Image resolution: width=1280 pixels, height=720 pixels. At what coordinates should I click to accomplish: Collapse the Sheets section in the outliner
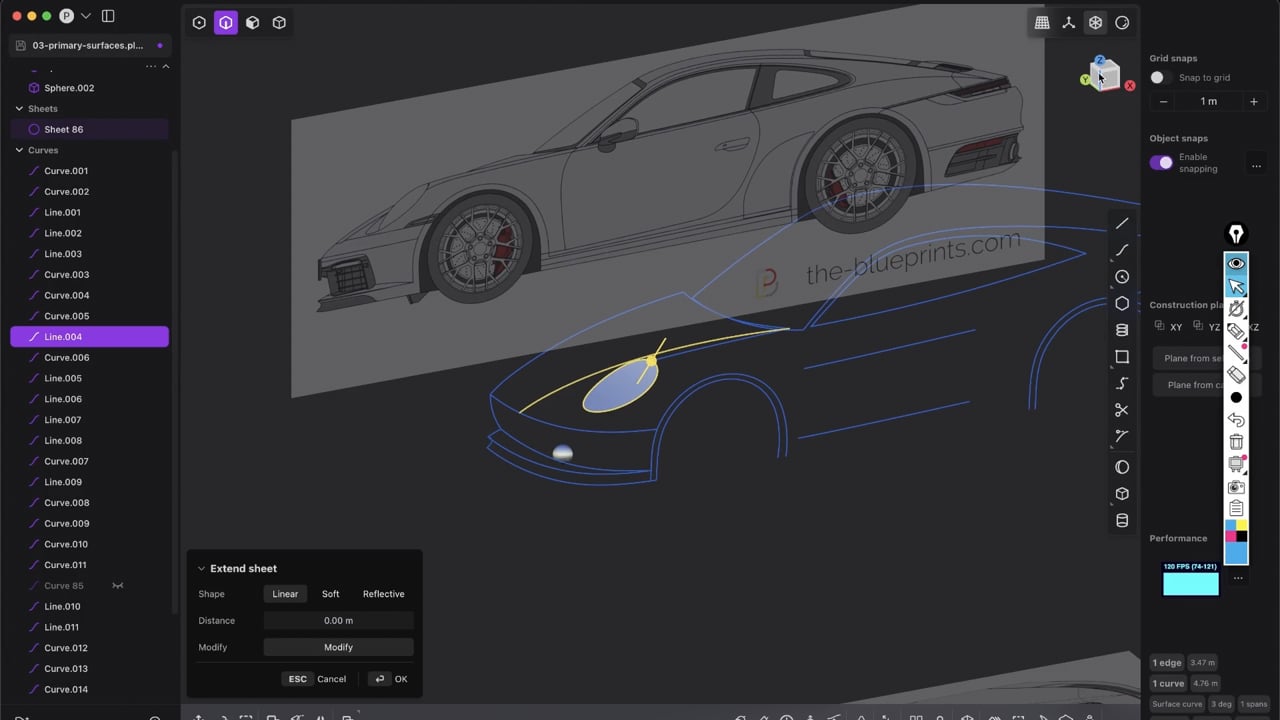coord(18,108)
